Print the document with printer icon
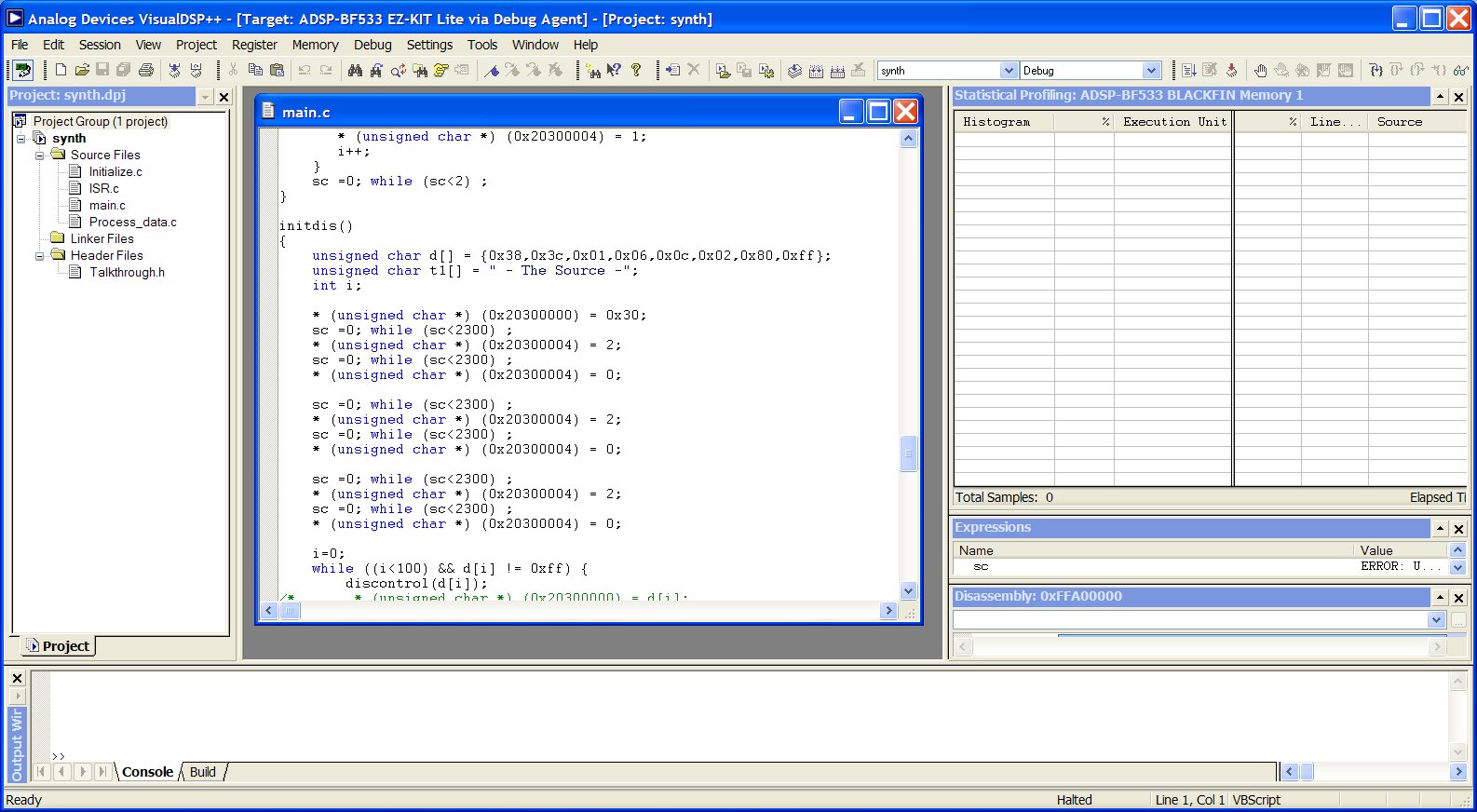The height and width of the screenshot is (812, 1477). (x=146, y=70)
